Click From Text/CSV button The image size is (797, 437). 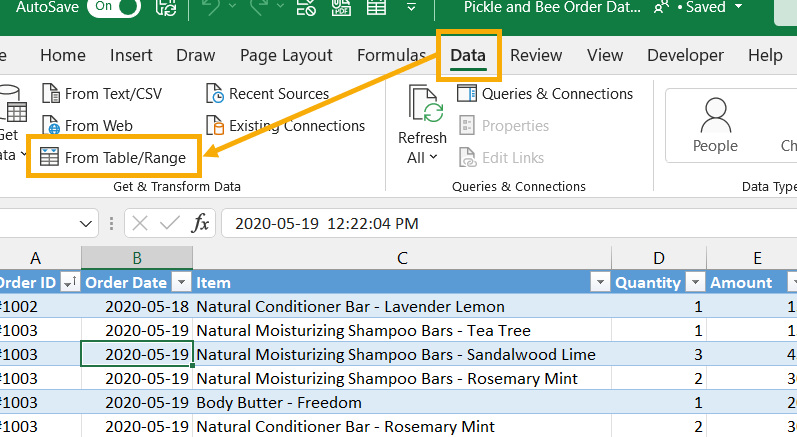coord(102,93)
